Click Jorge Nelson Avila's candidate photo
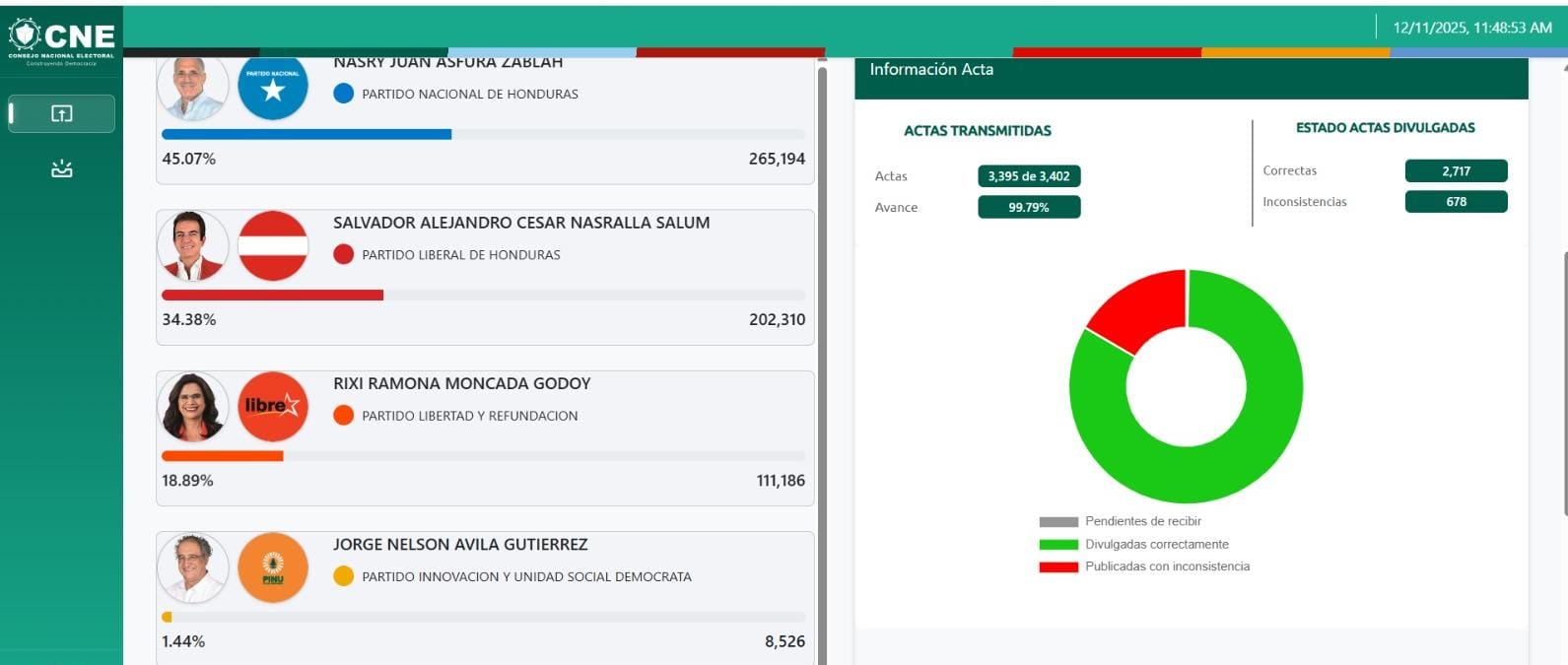The width and height of the screenshot is (1568, 665). (193, 567)
